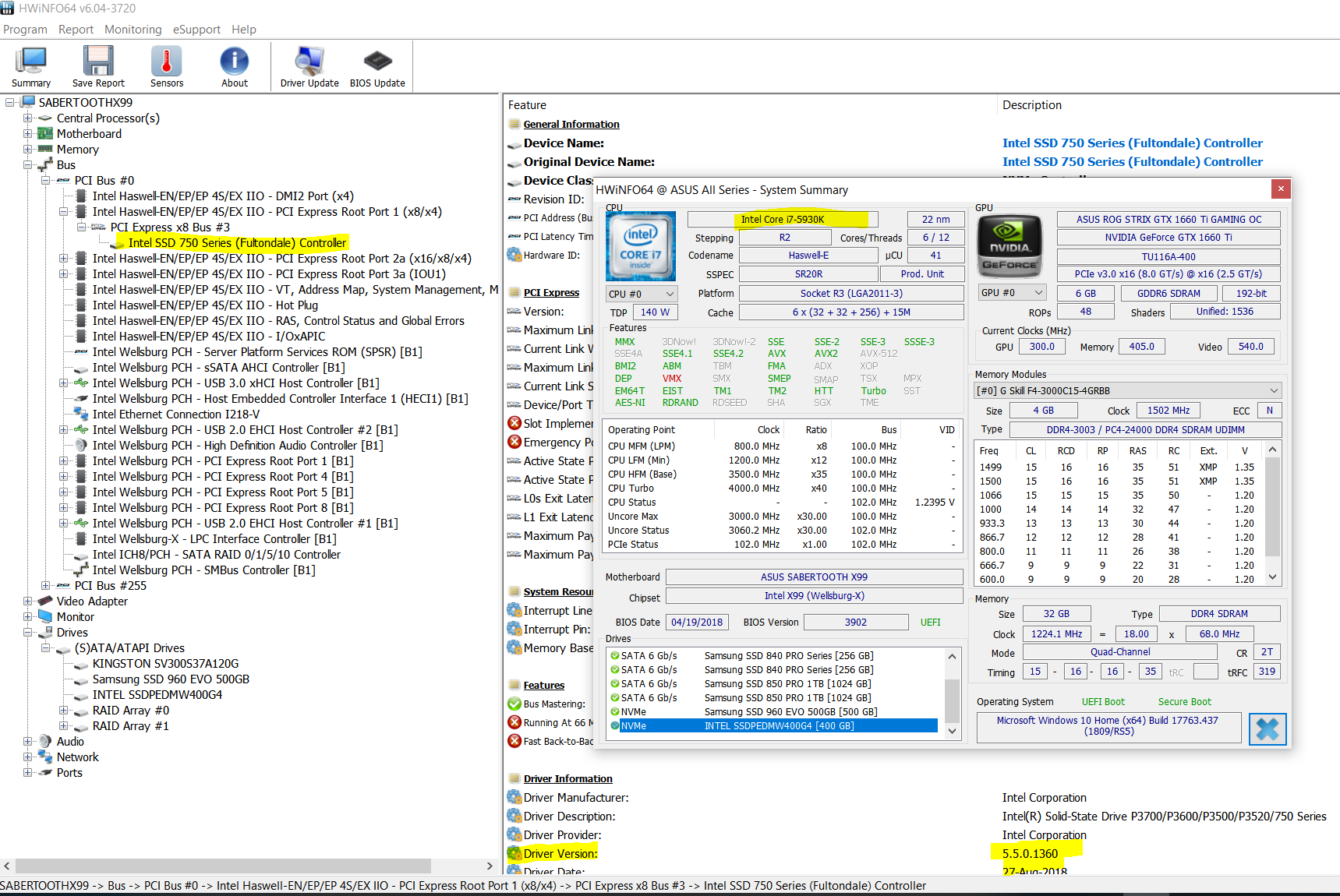The width and height of the screenshot is (1340, 896).
Task: Close the System Summary window
Action: tap(1281, 189)
